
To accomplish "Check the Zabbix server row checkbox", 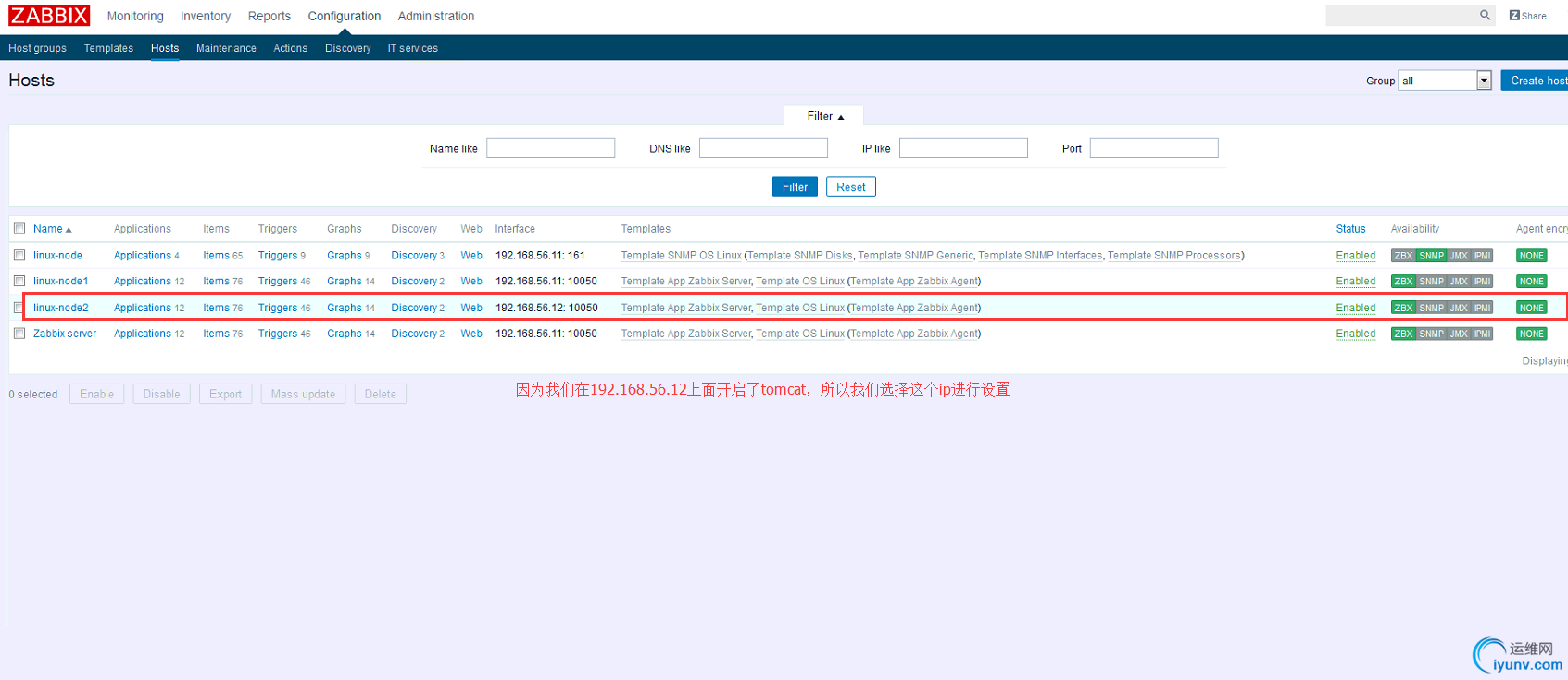I will pyautogui.click(x=19, y=333).
